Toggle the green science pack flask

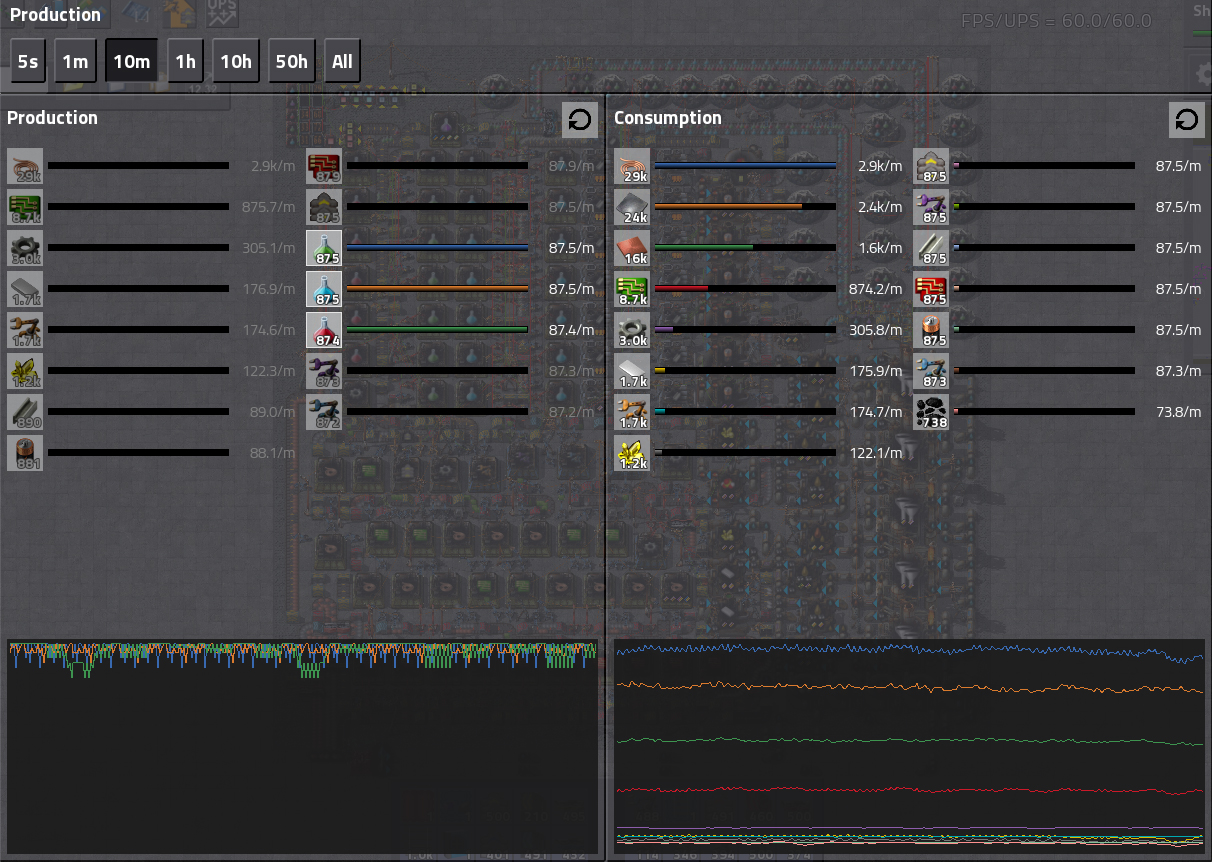(324, 248)
